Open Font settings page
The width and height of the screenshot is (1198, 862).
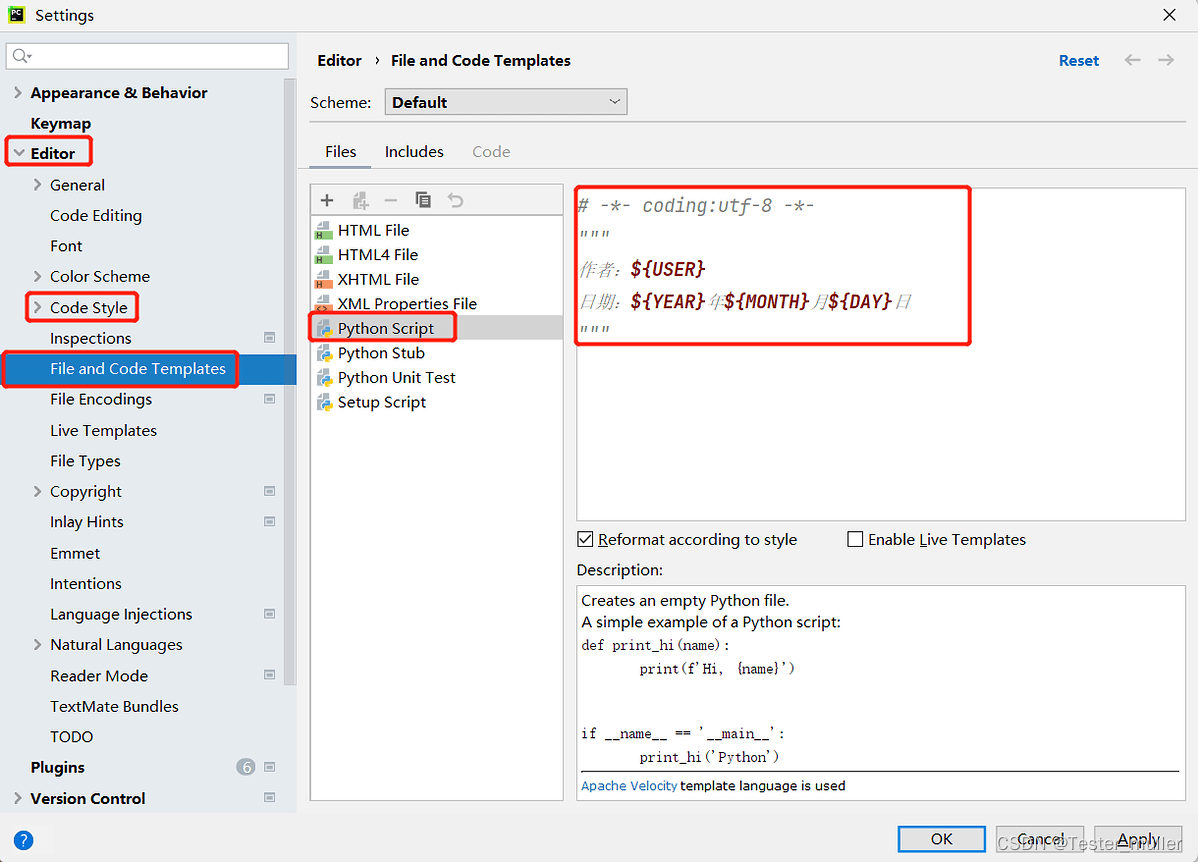tap(66, 246)
